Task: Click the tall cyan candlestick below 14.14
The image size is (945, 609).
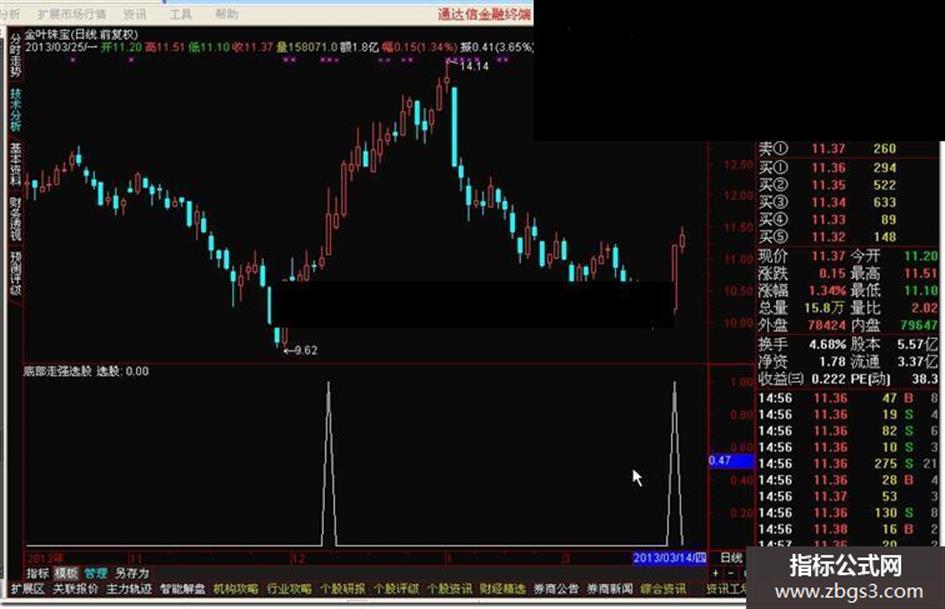Action: click(x=454, y=127)
